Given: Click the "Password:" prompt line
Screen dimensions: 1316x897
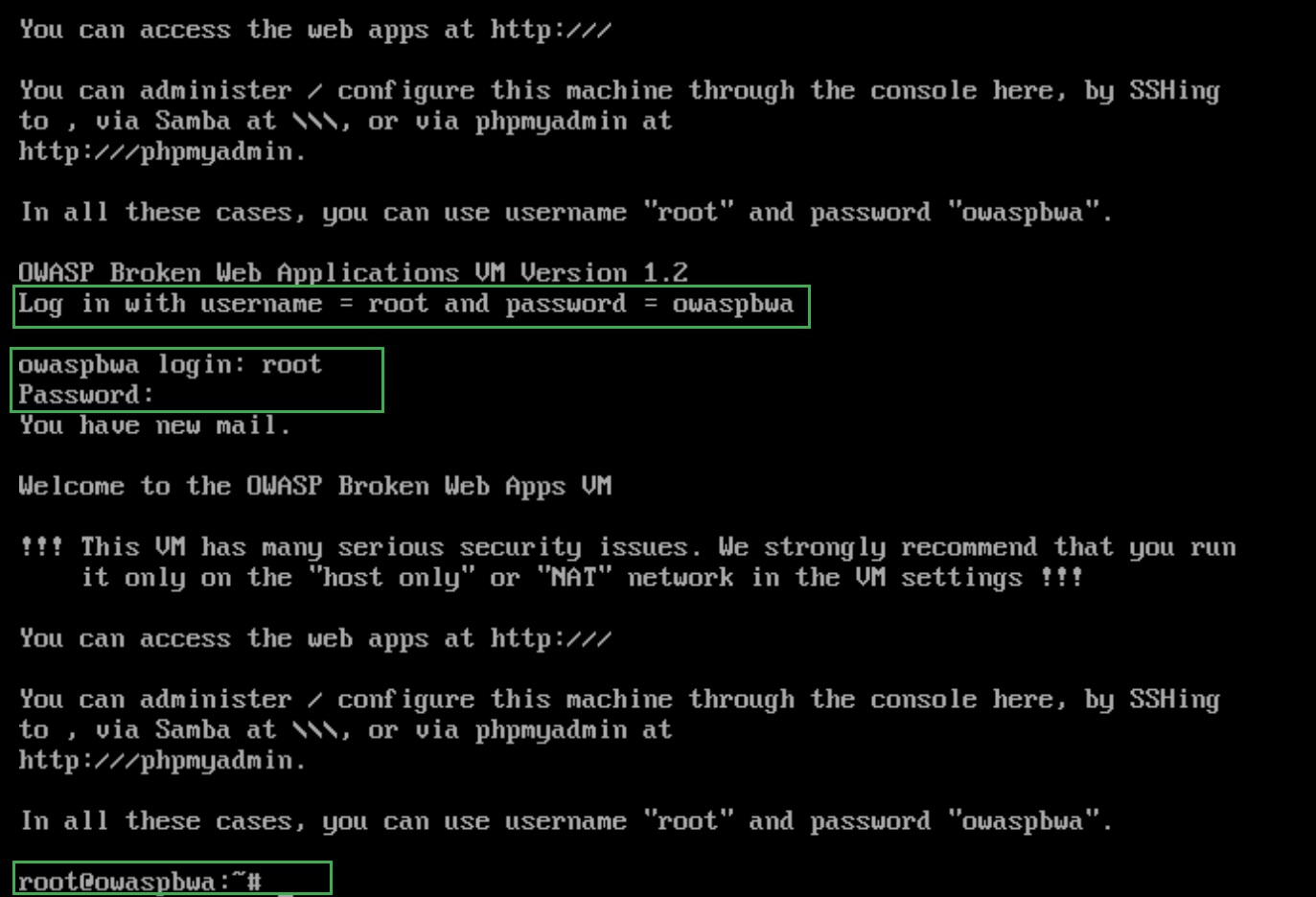Looking at the screenshot, I should point(86,395).
